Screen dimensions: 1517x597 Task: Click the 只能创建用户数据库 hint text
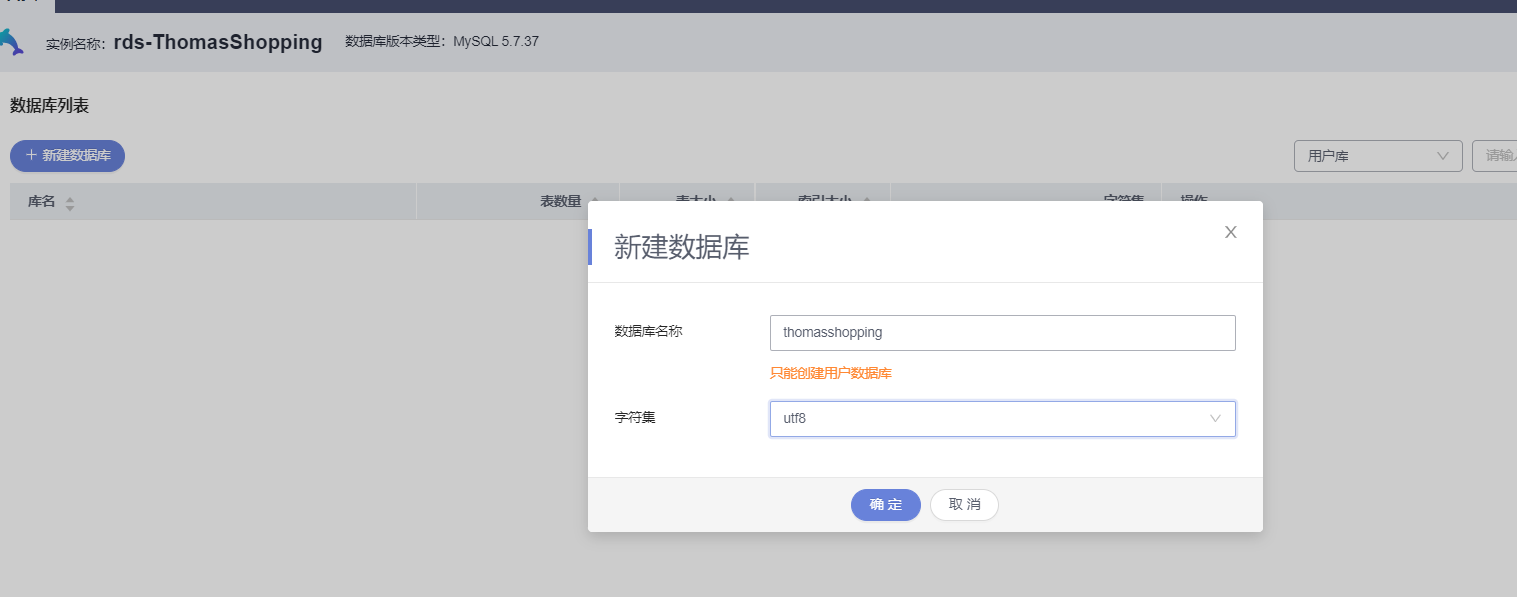[x=831, y=374]
